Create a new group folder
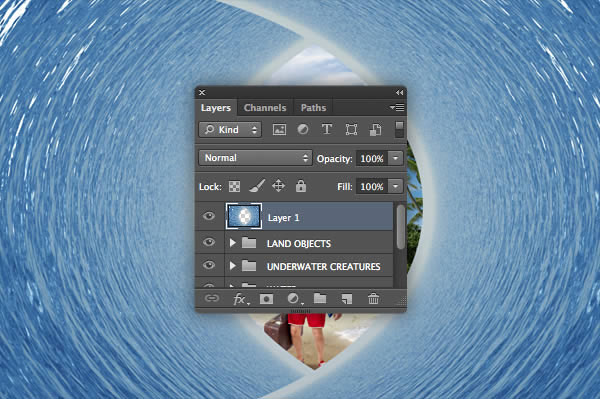The image size is (600, 399). [x=320, y=298]
